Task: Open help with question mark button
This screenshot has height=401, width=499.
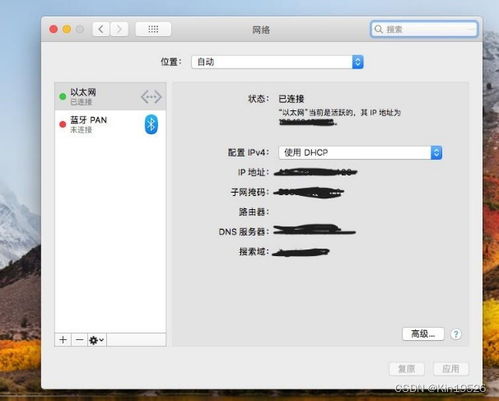Action: tap(456, 334)
